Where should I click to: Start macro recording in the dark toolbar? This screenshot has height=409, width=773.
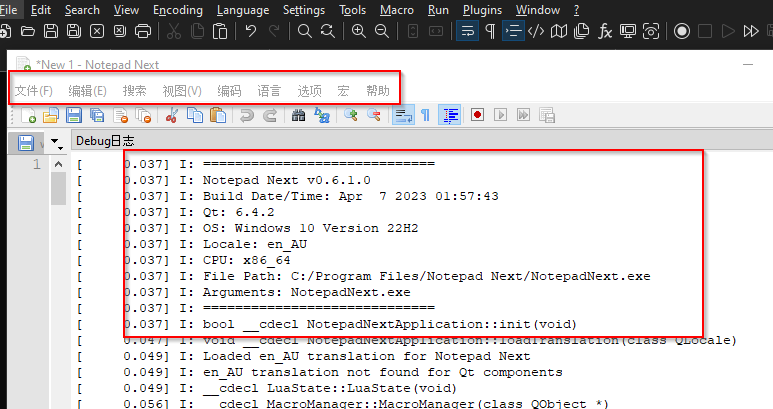682,32
